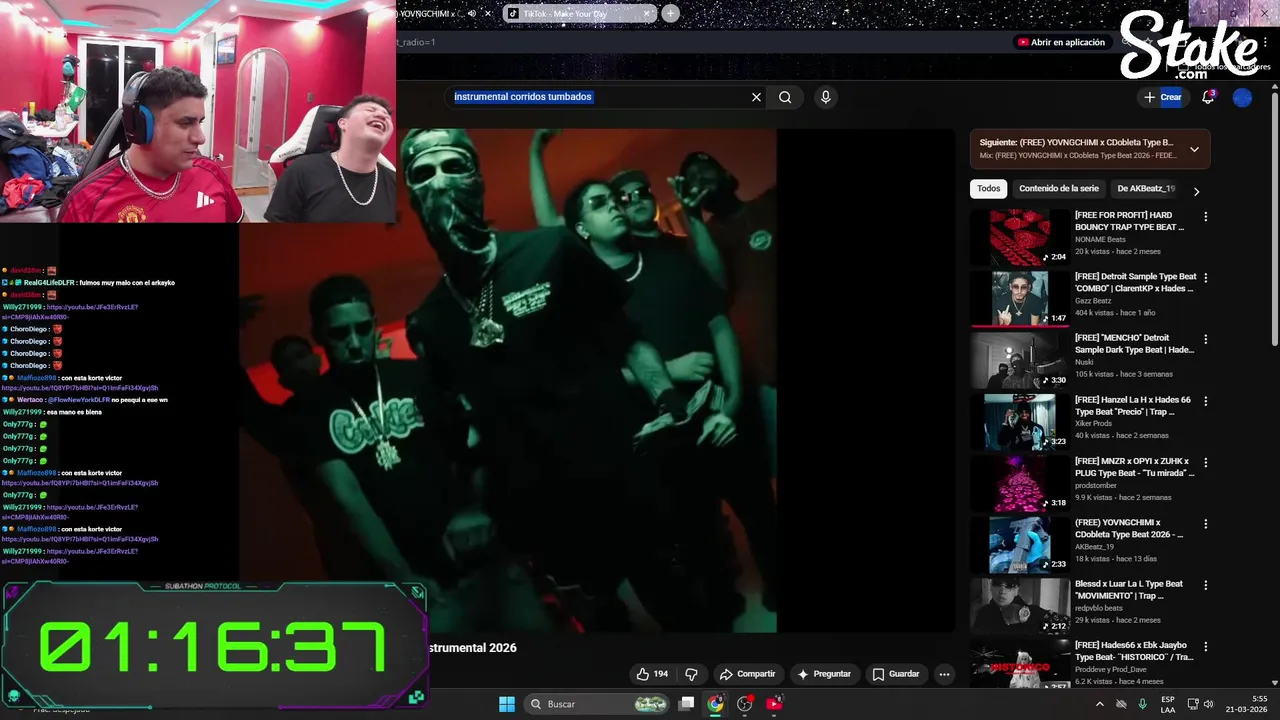Viewport: 1280px width, 720px height.
Task: Close the TikTok browser tab
Action: (647, 13)
